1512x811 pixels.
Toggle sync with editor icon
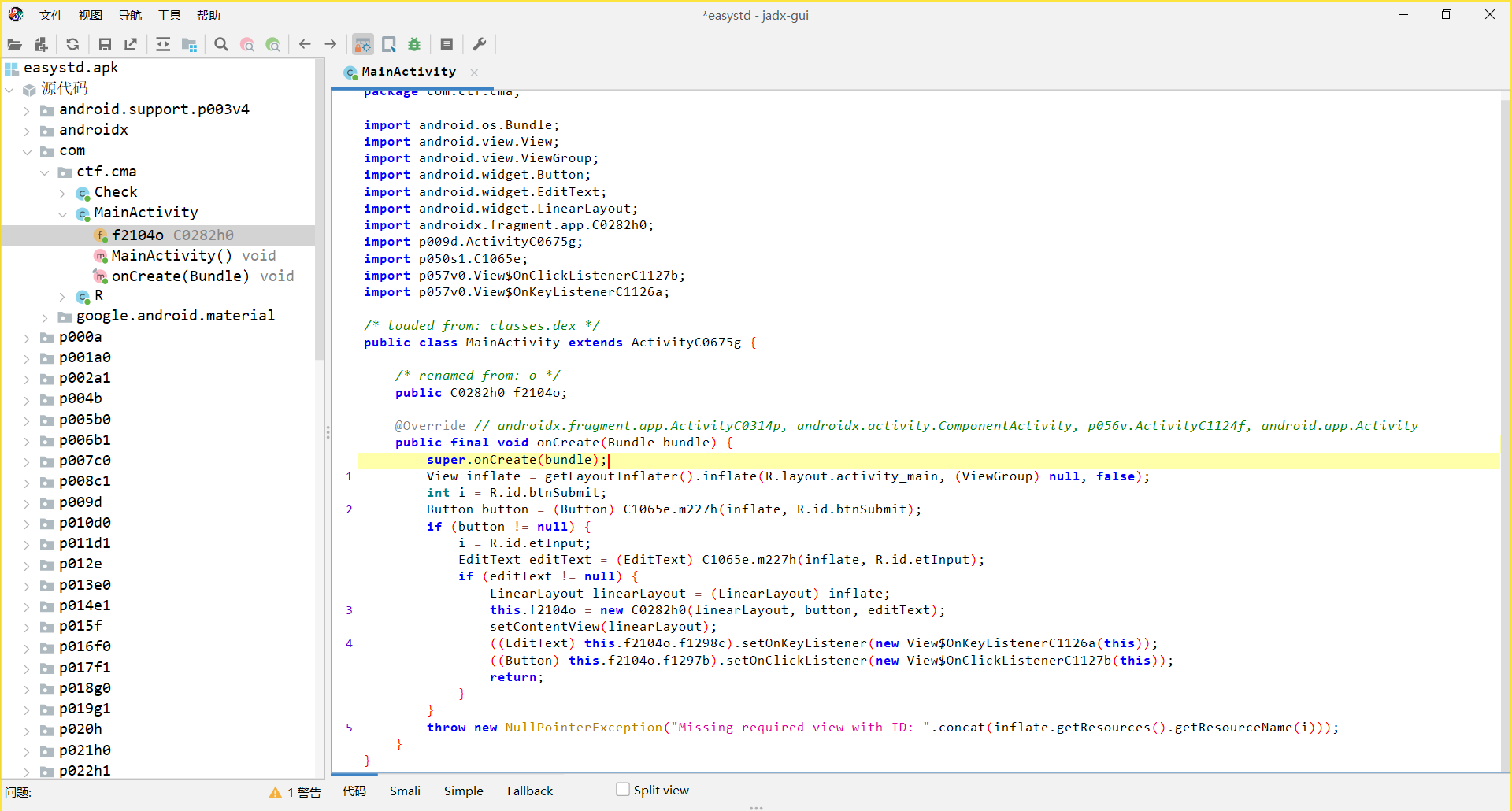coord(163,45)
